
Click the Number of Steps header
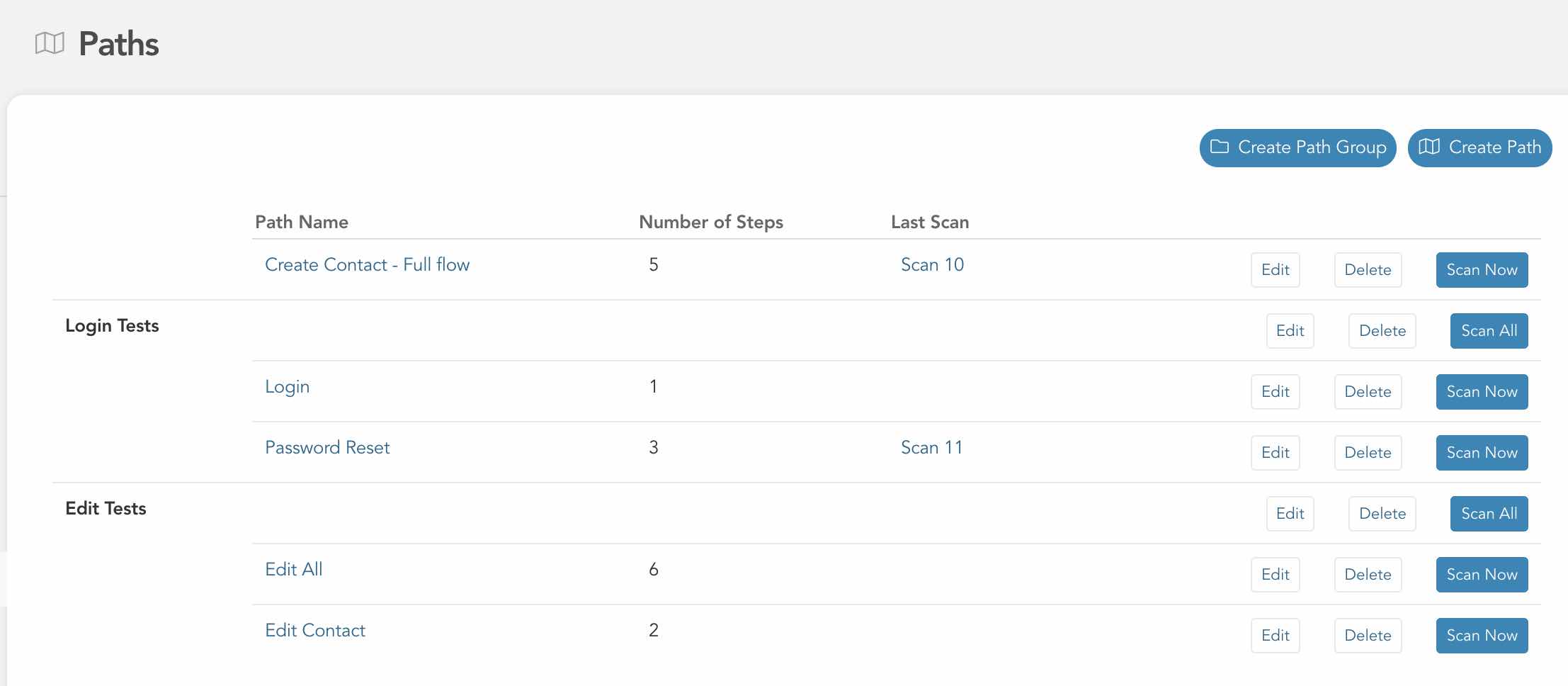coord(711,222)
